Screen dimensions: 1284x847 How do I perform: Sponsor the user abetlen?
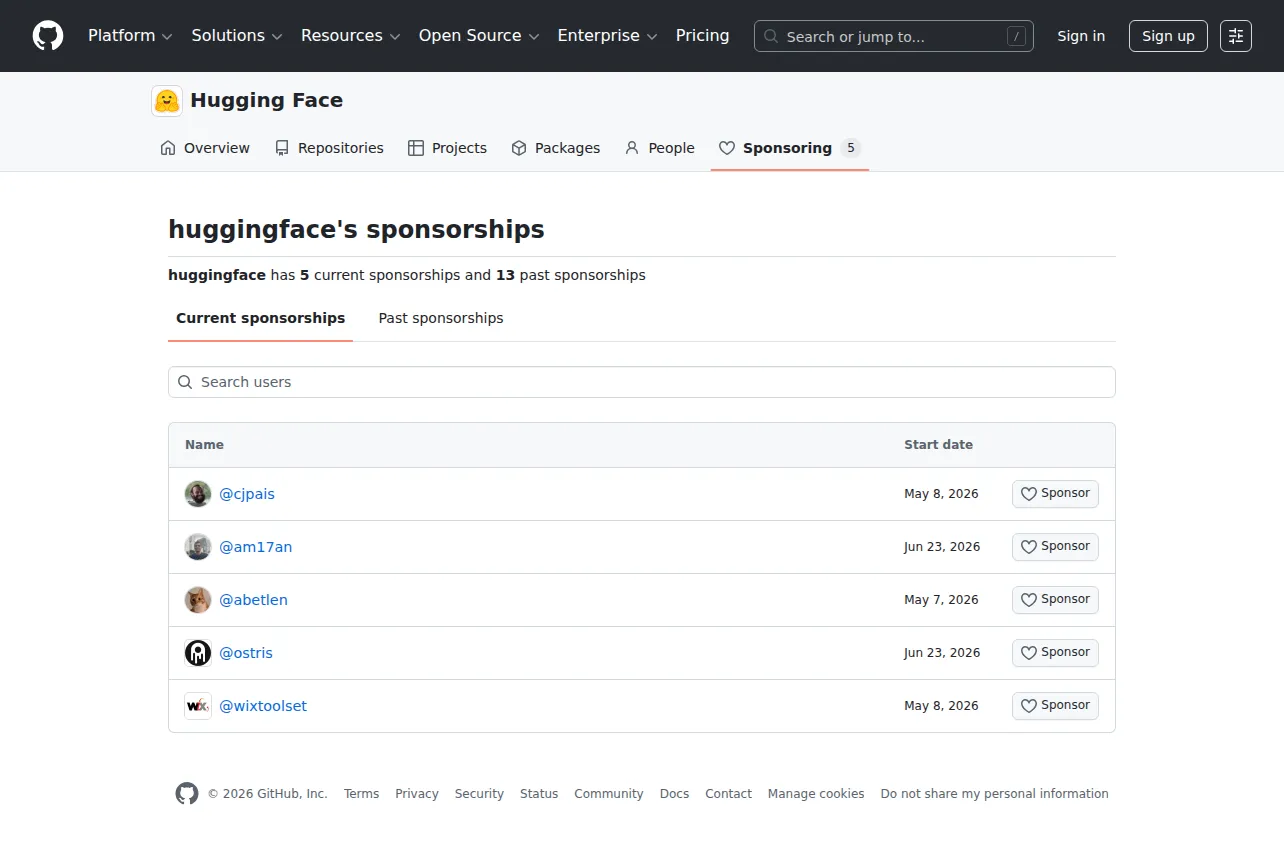[1055, 600]
